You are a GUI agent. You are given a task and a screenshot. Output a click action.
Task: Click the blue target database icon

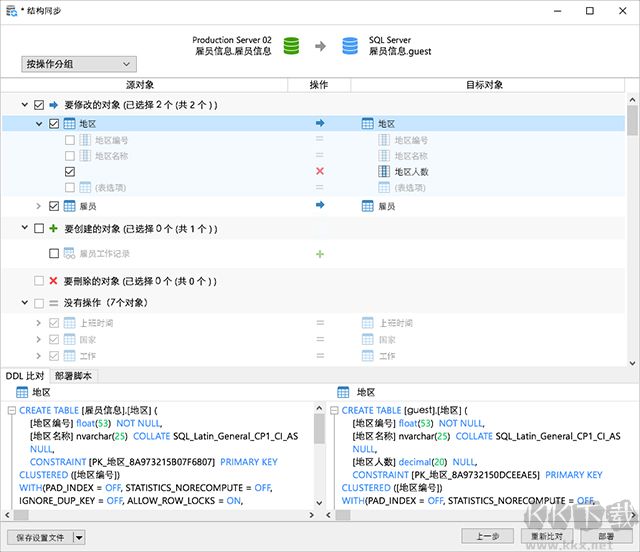[x=350, y=46]
